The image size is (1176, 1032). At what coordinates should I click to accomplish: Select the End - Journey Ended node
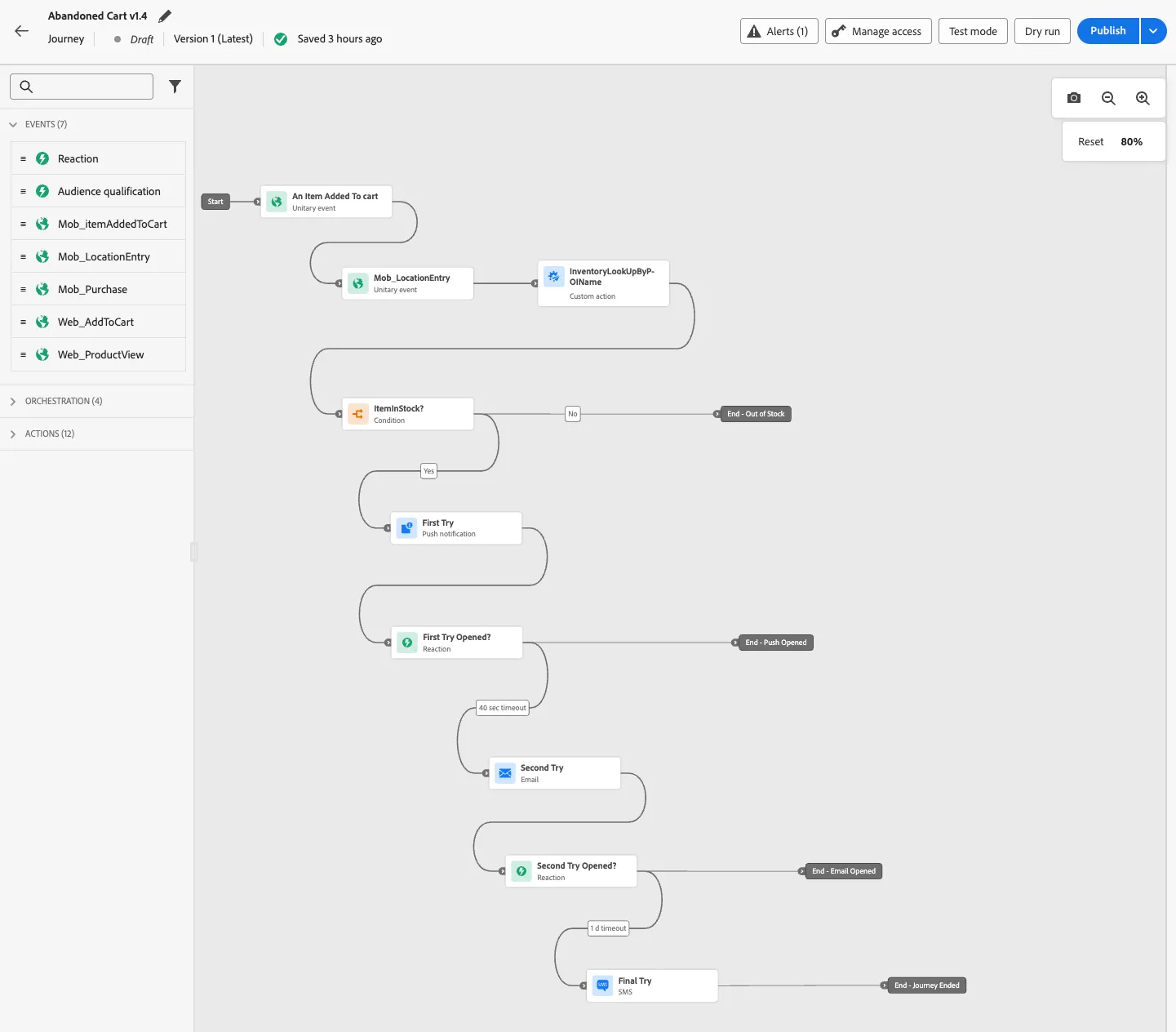pos(927,985)
